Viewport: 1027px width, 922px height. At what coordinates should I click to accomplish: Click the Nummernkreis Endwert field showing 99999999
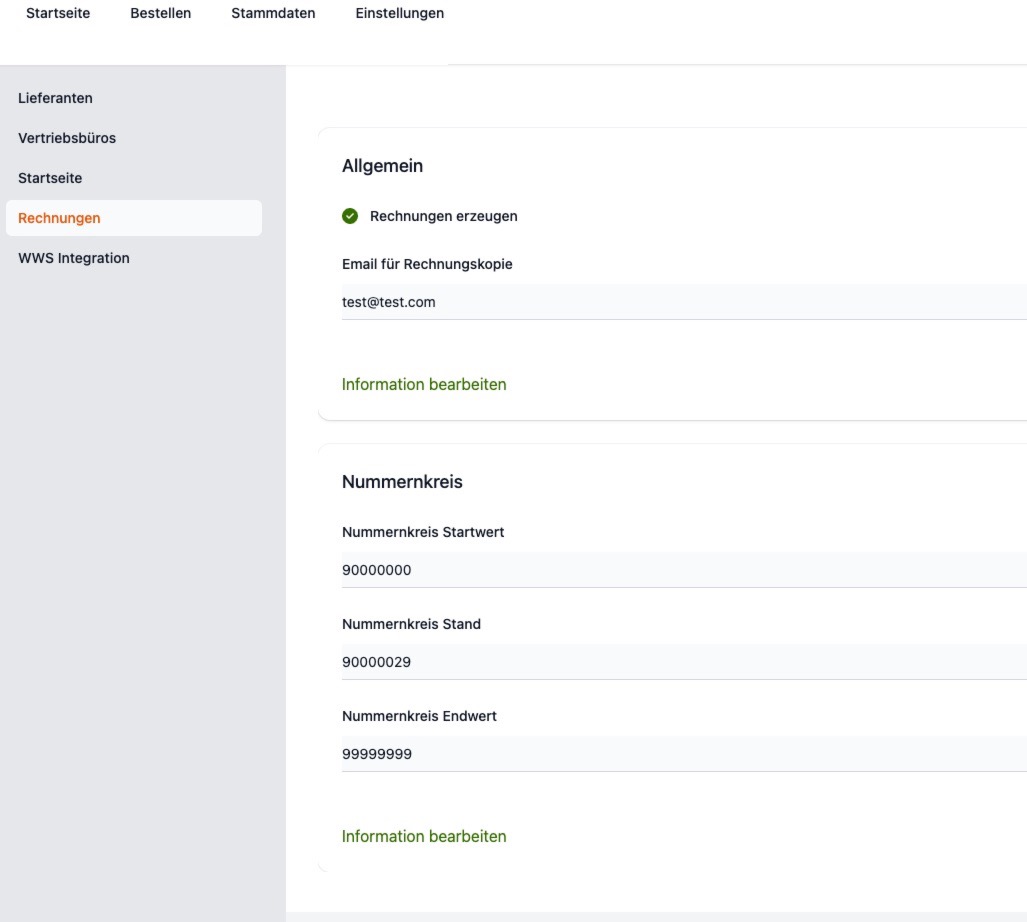600,753
